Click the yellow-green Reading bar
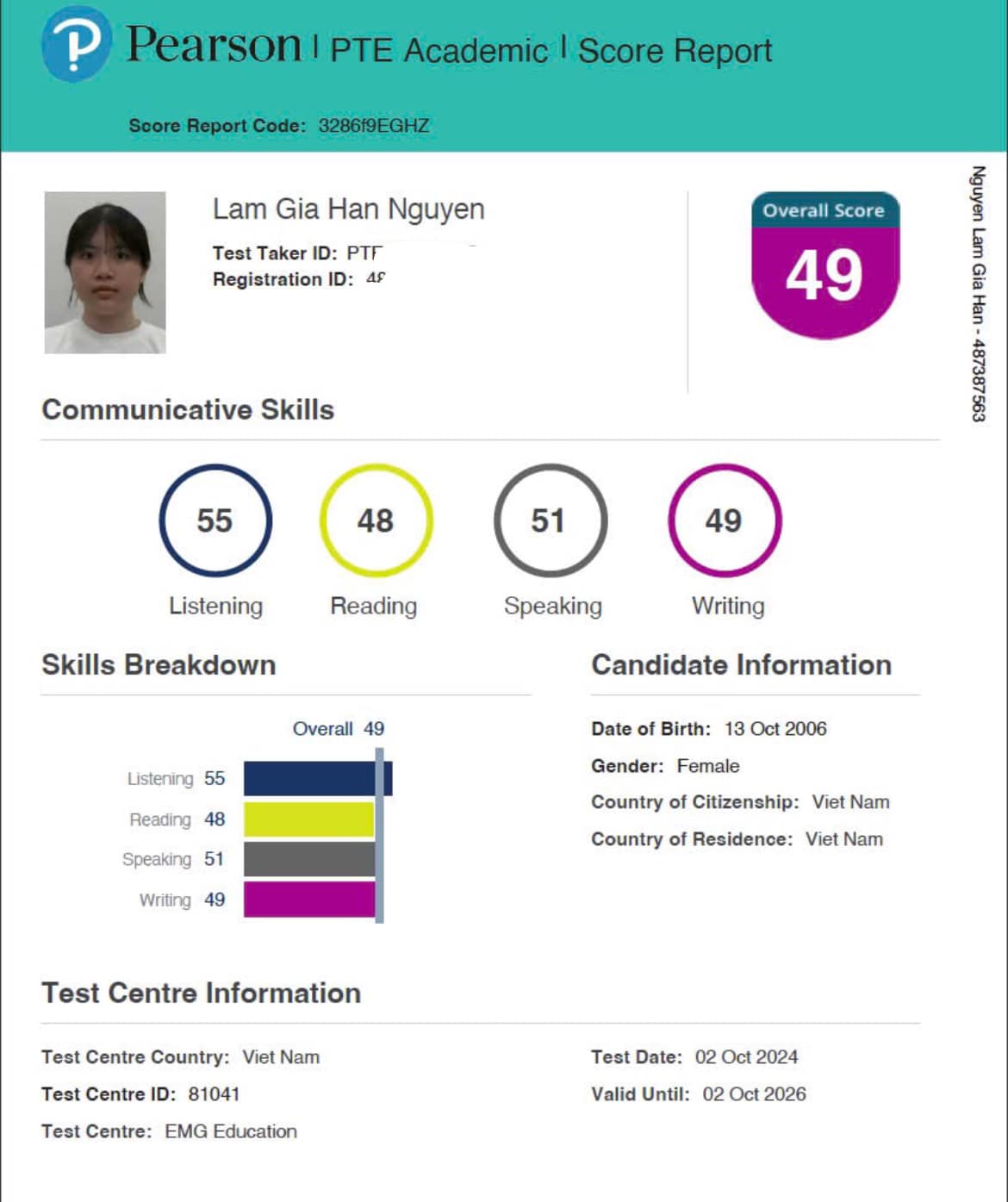Screen dimensions: 1008x1202 (x=309, y=819)
